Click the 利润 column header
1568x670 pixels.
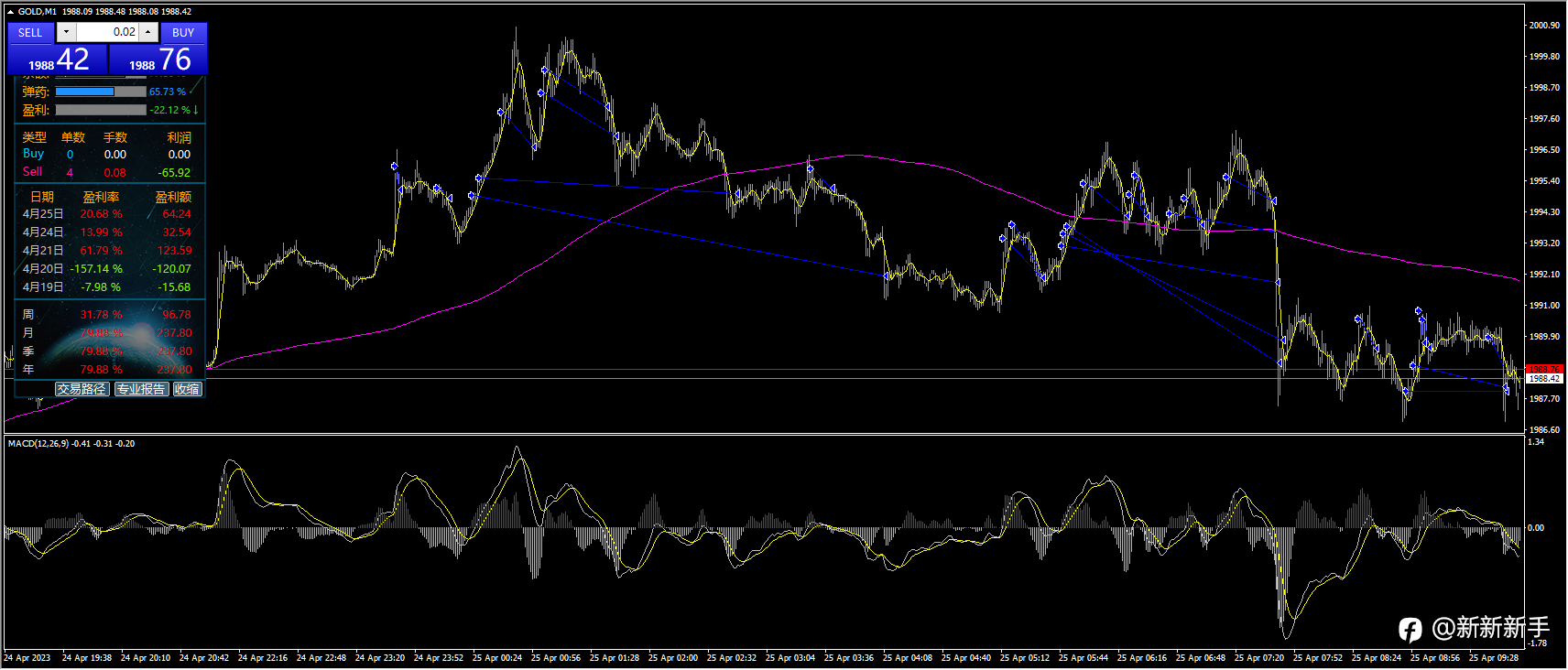(180, 137)
